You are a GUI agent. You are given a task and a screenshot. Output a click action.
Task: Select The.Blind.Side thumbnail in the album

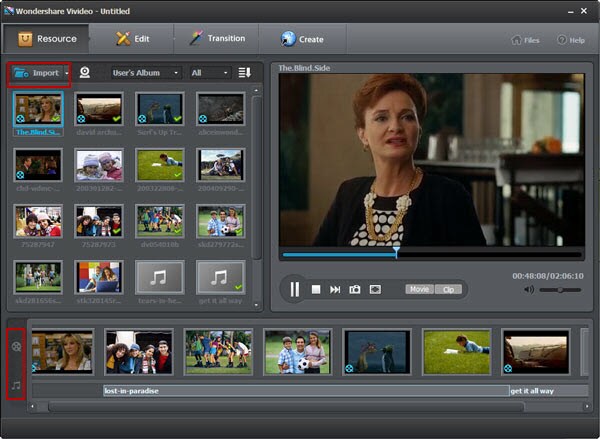38,109
